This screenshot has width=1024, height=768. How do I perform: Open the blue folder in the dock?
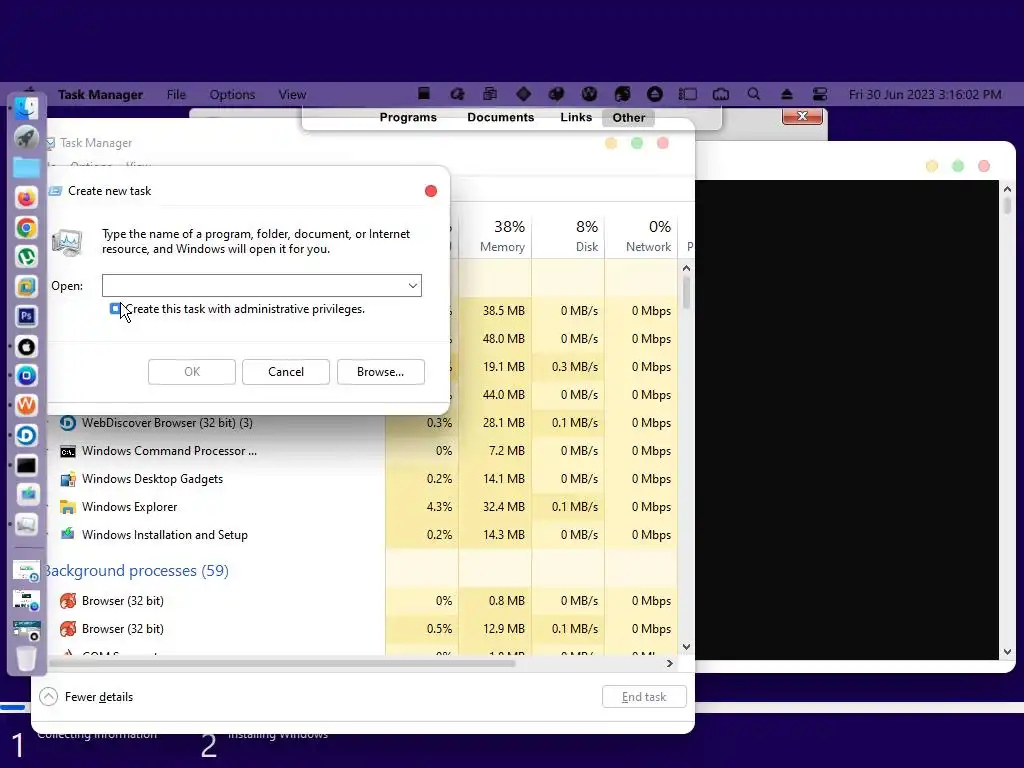pyautogui.click(x=26, y=168)
